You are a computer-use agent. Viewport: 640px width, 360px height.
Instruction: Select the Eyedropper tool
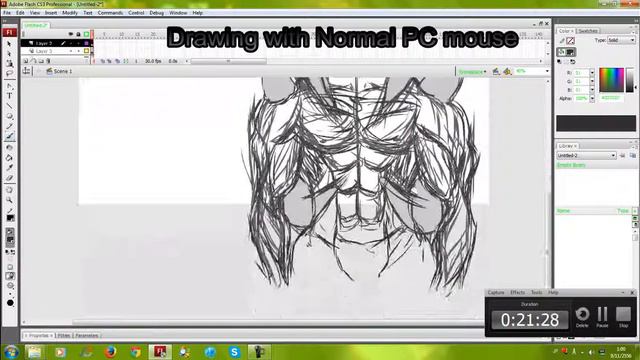(x=9, y=168)
